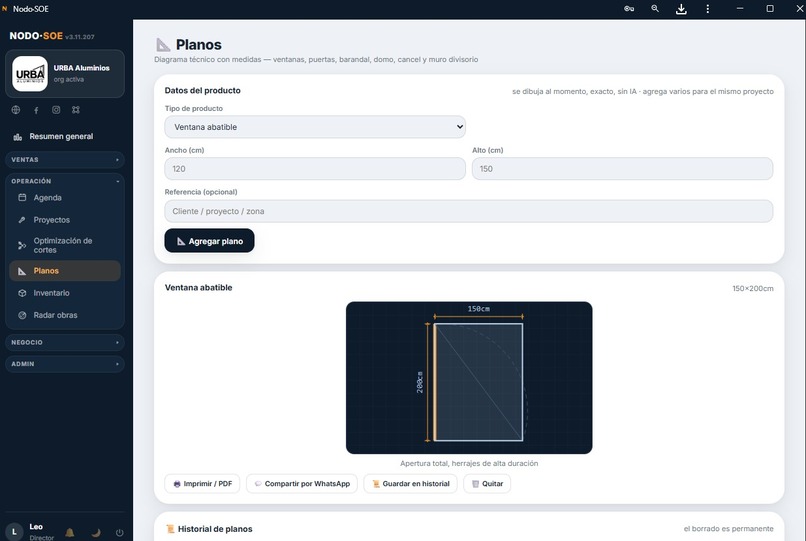Click the fourth social network icon beside Instagram
The width and height of the screenshot is (806, 541).
76,110
